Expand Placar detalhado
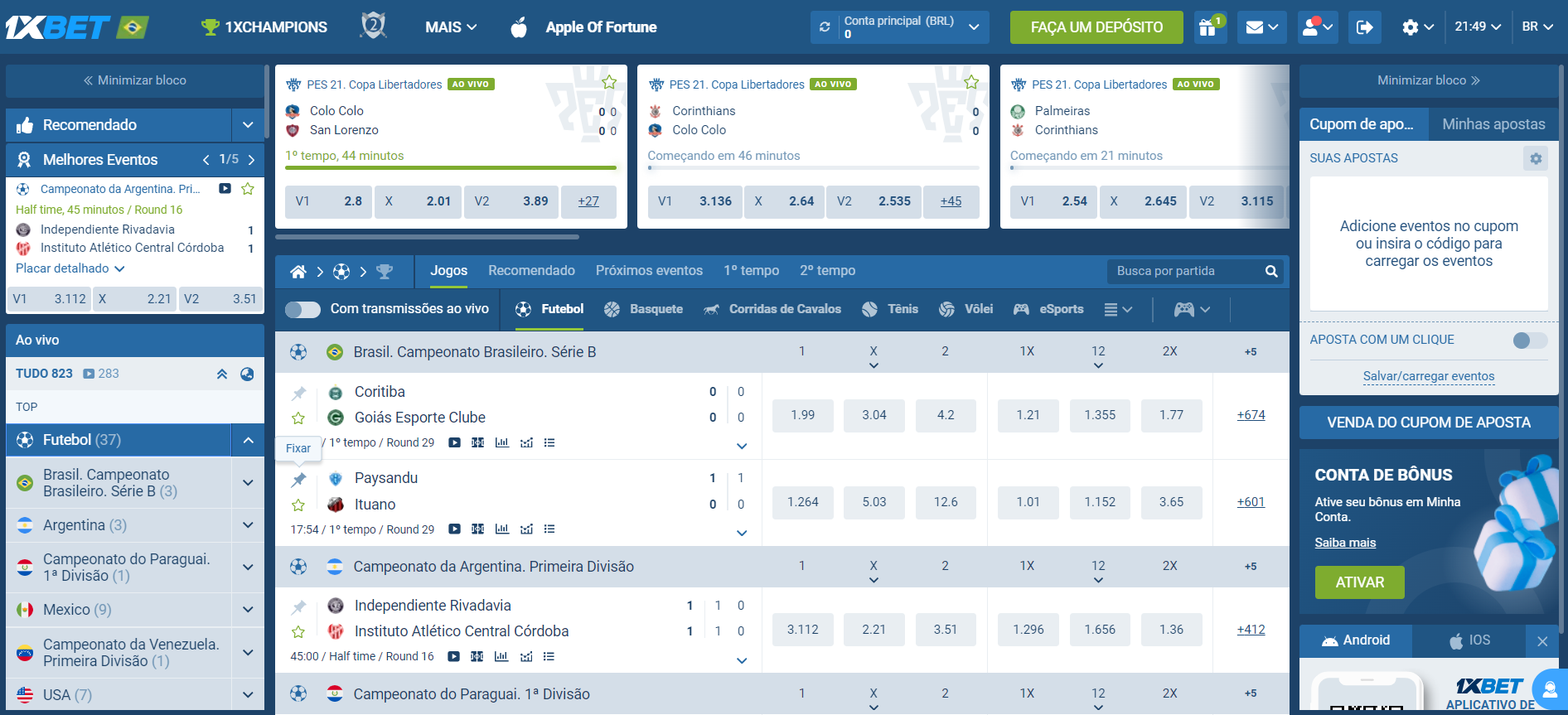 (x=70, y=268)
